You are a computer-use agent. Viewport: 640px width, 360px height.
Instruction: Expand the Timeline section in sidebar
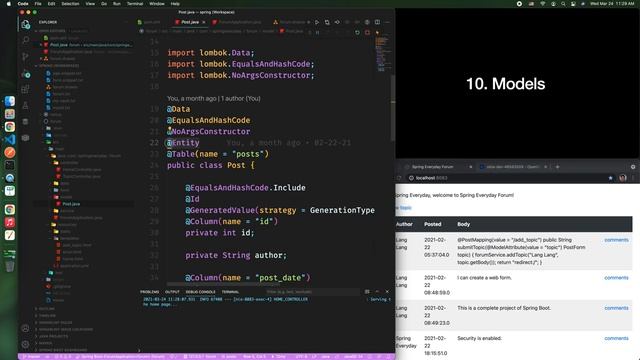tap(47, 316)
